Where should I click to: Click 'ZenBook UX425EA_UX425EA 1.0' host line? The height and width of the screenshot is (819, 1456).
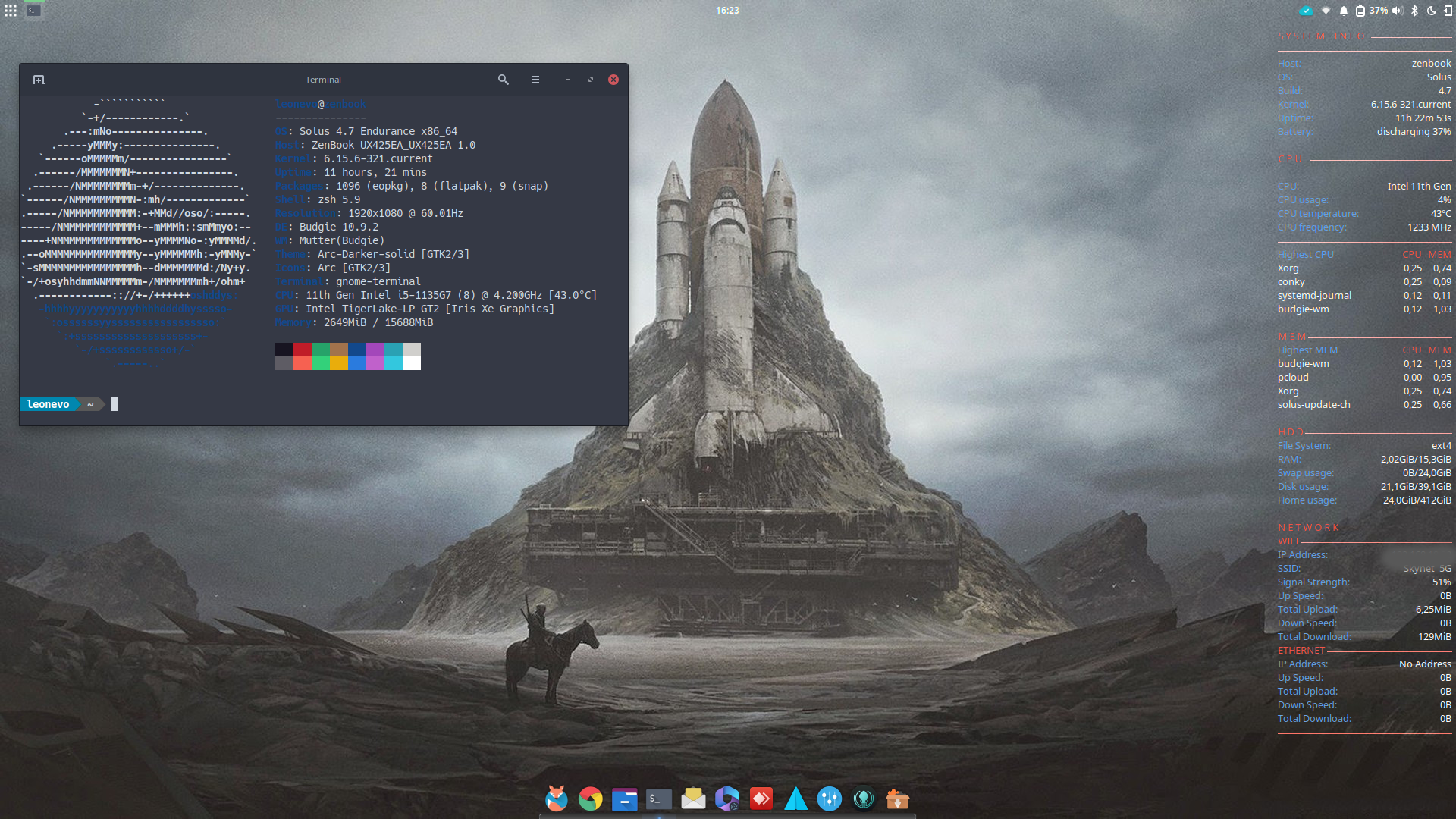[x=394, y=145]
